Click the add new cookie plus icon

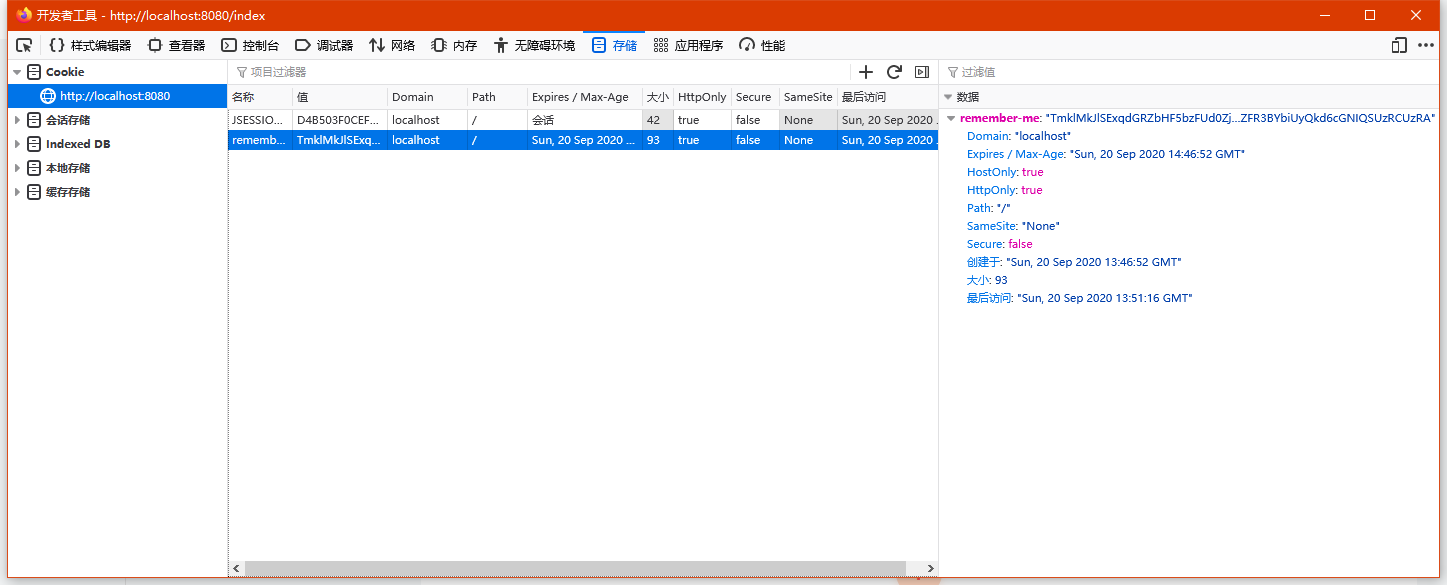pos(866,72)
